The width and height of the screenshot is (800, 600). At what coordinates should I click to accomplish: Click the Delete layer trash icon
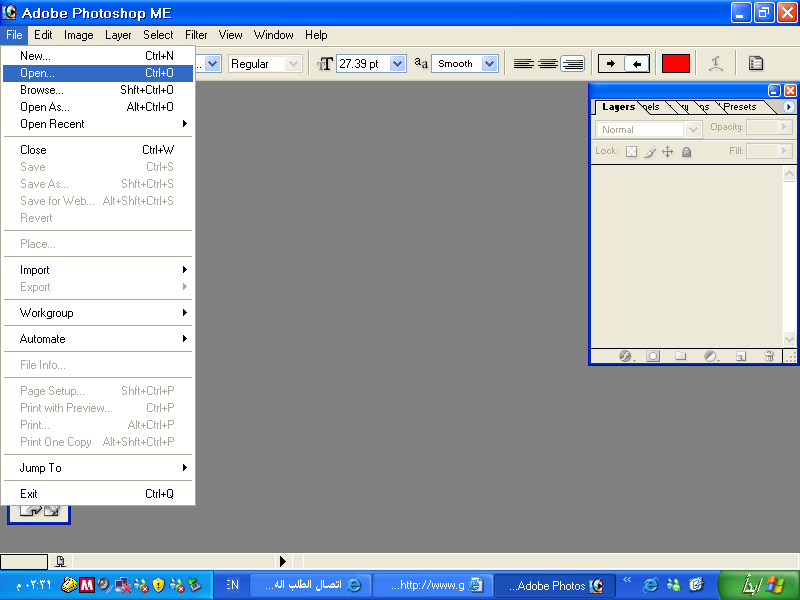tap(769, 356)
